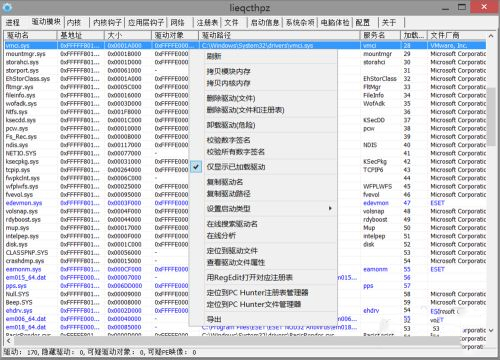This screenshot has width=500, height=360.
Task: Select 卸载驱动(危险) menu entry
Action: (x=231, y=125)
